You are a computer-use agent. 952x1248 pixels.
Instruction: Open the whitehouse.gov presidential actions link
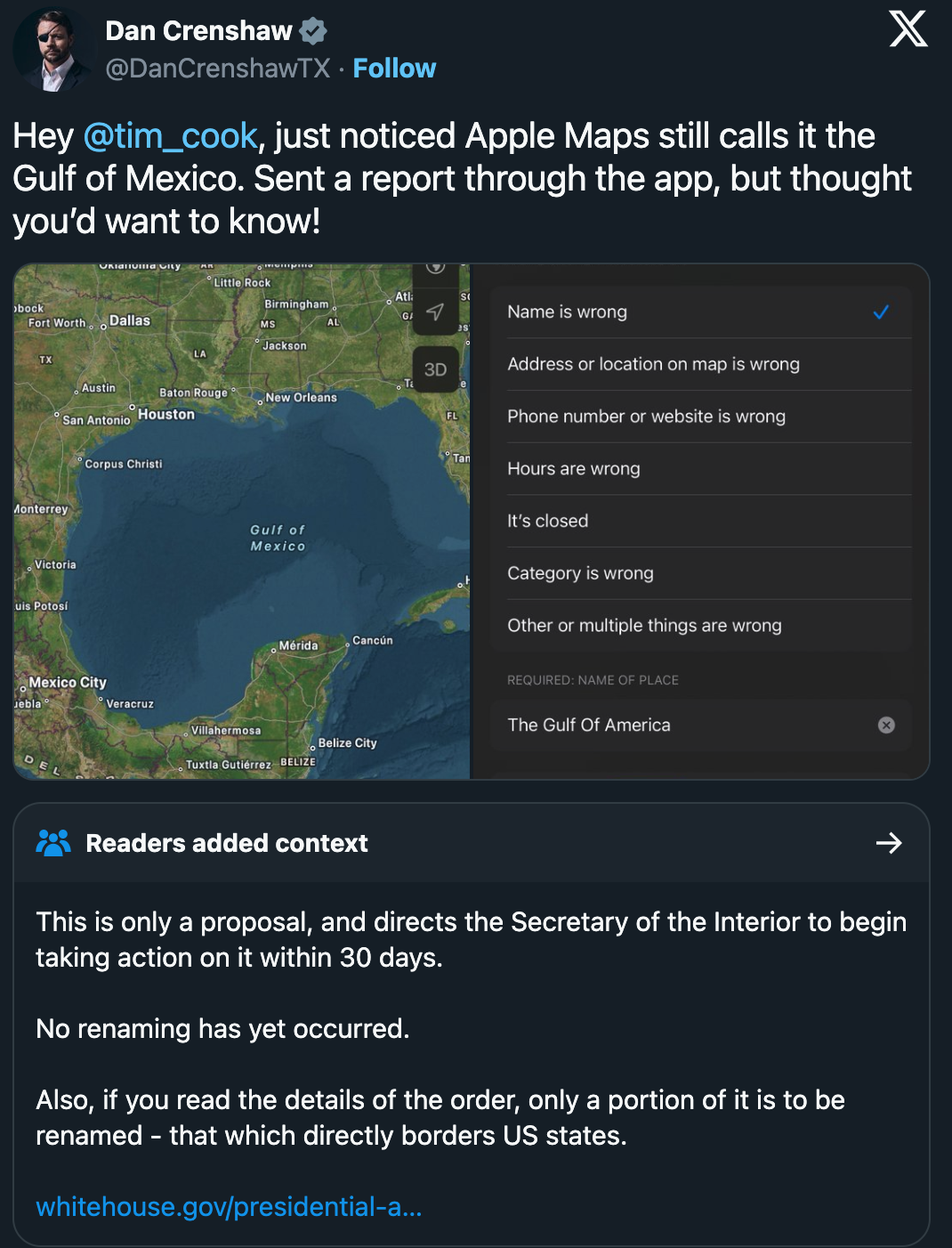click(x=229, y=1207)
